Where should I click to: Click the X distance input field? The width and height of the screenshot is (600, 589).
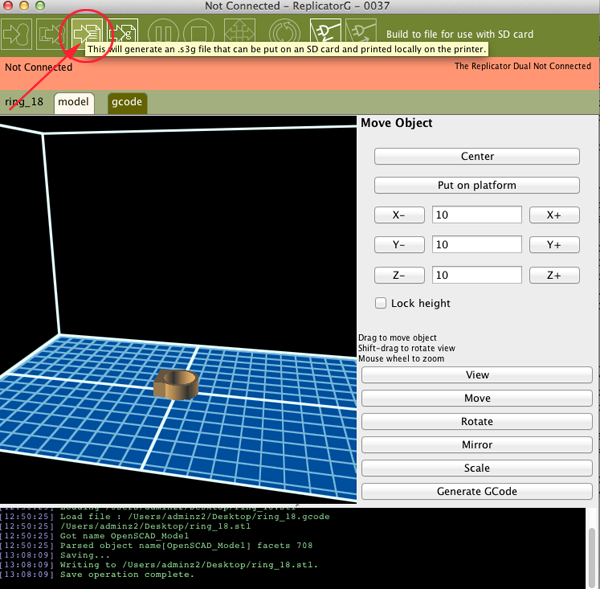[x=477, y=215]
